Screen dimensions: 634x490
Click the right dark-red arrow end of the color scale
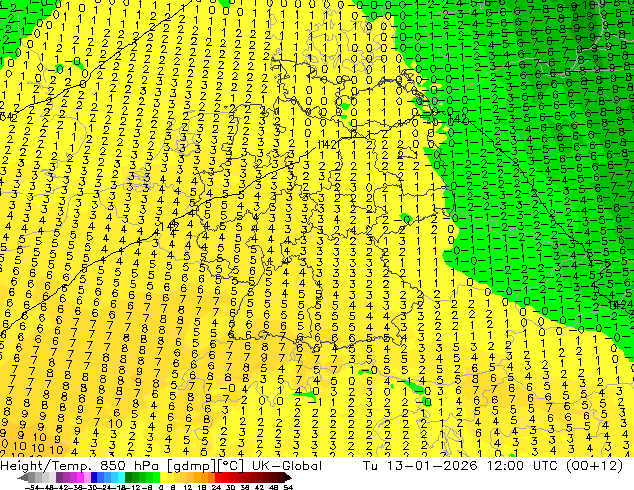pos(288,478)
